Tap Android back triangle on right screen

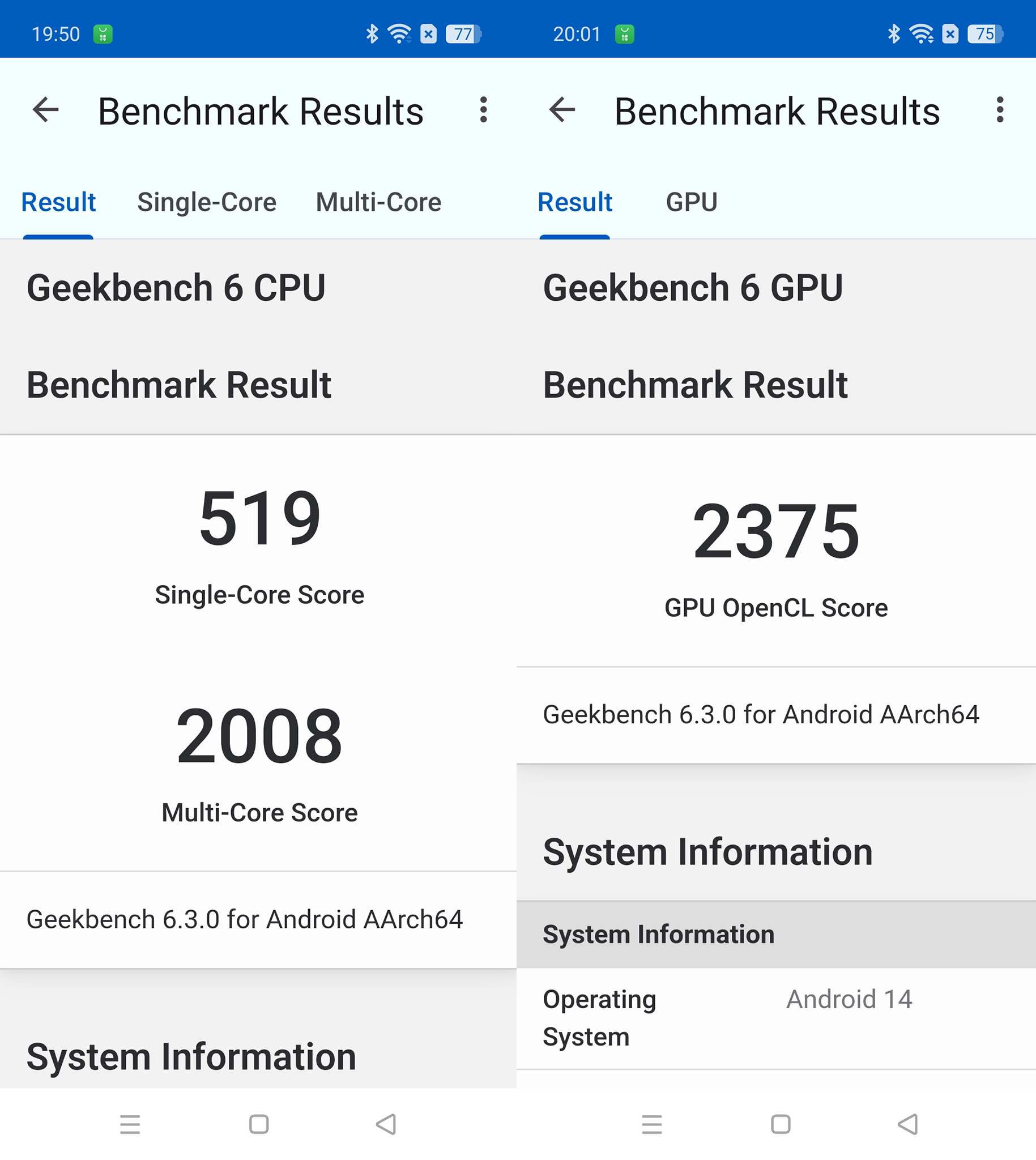click(x=908, y=1124)
